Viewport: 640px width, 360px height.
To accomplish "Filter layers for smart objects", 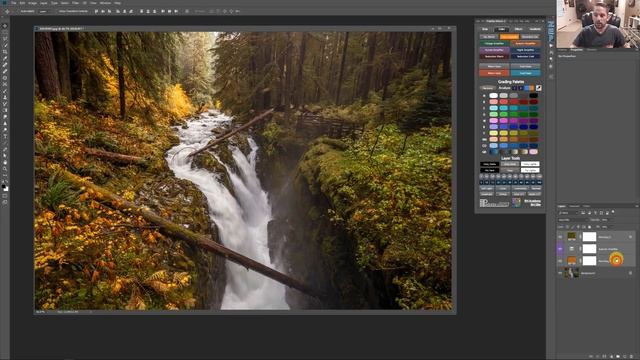I will [x=607, y=213].
